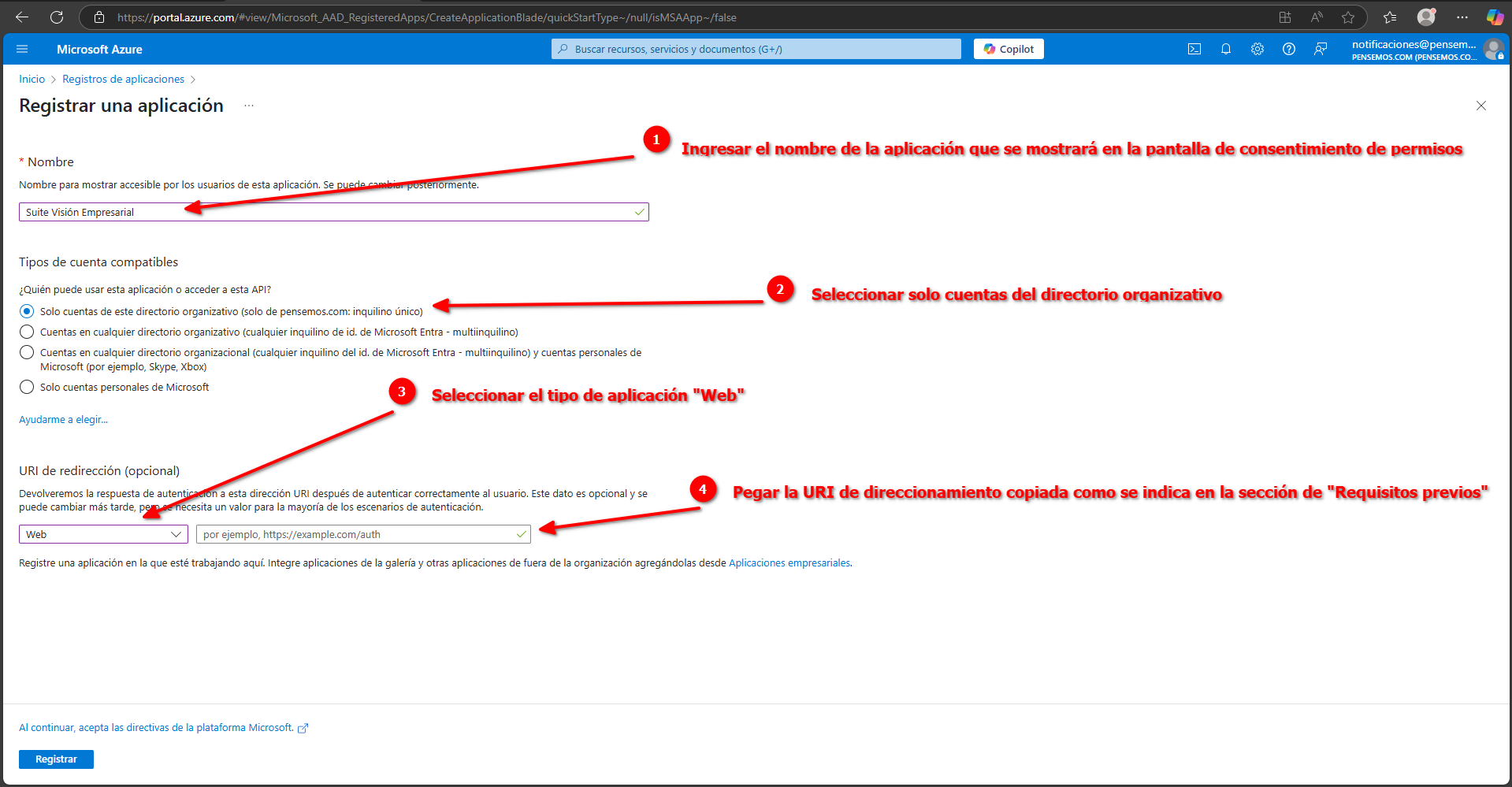
Task: Select single-tenant organizational directory option
Action: coord(28,311)
